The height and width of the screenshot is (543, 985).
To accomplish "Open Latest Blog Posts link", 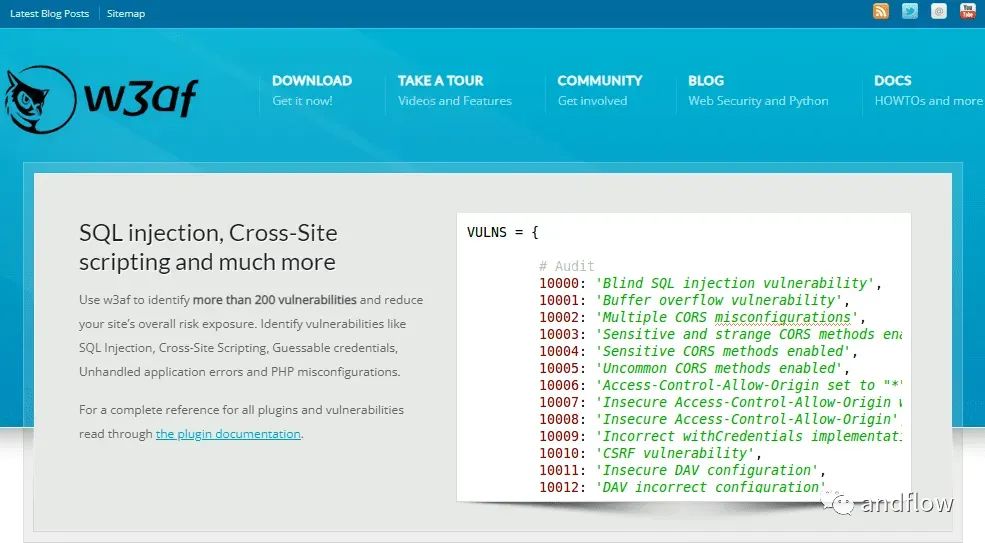I will click(50, 13).
